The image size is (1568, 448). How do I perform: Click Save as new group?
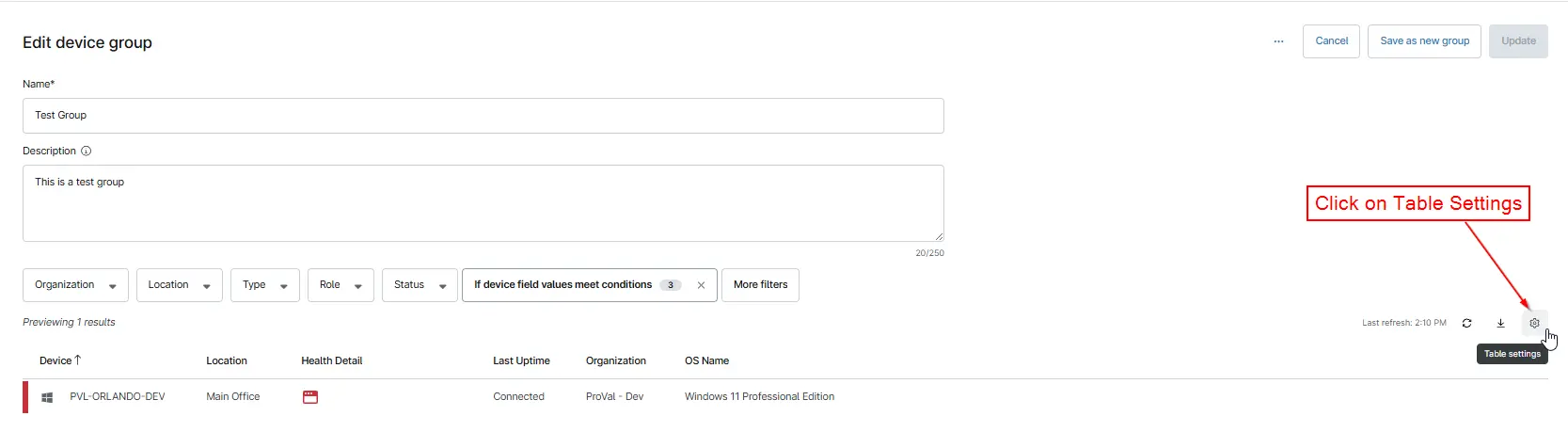pyautogui.click(x=1424, y=41)
